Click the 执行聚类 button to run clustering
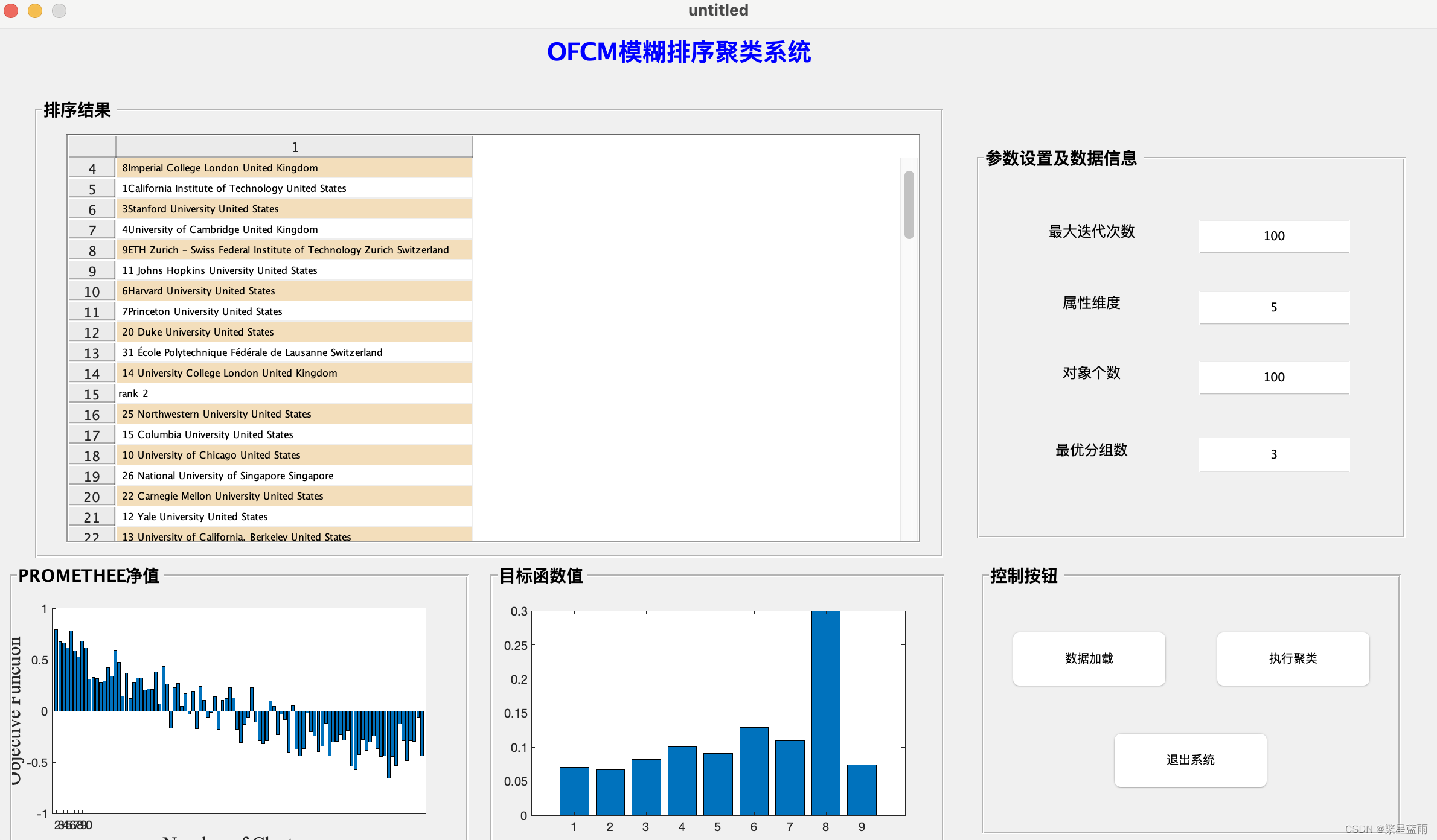Screen dimensions: 1437x840 pos(1293,658)
